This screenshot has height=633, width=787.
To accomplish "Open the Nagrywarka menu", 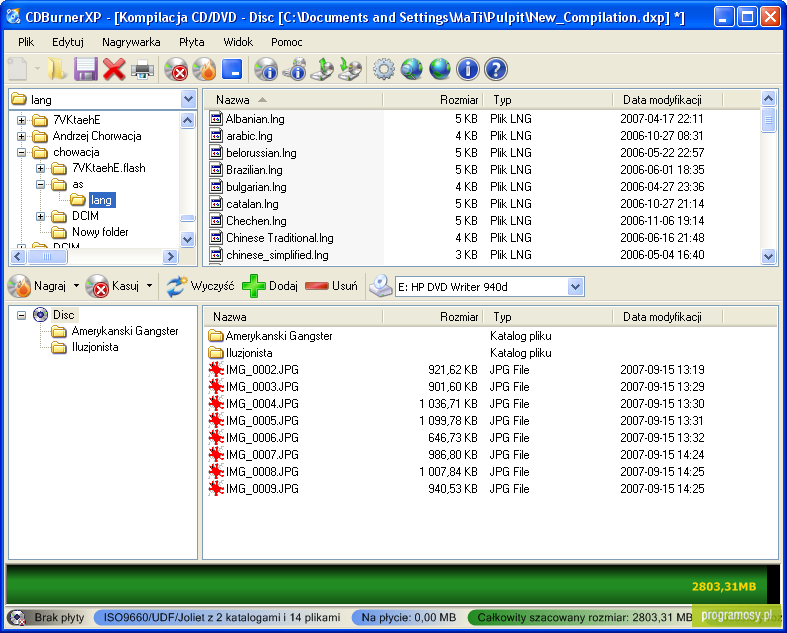I will pyautogui.click(x=131, y=42).
